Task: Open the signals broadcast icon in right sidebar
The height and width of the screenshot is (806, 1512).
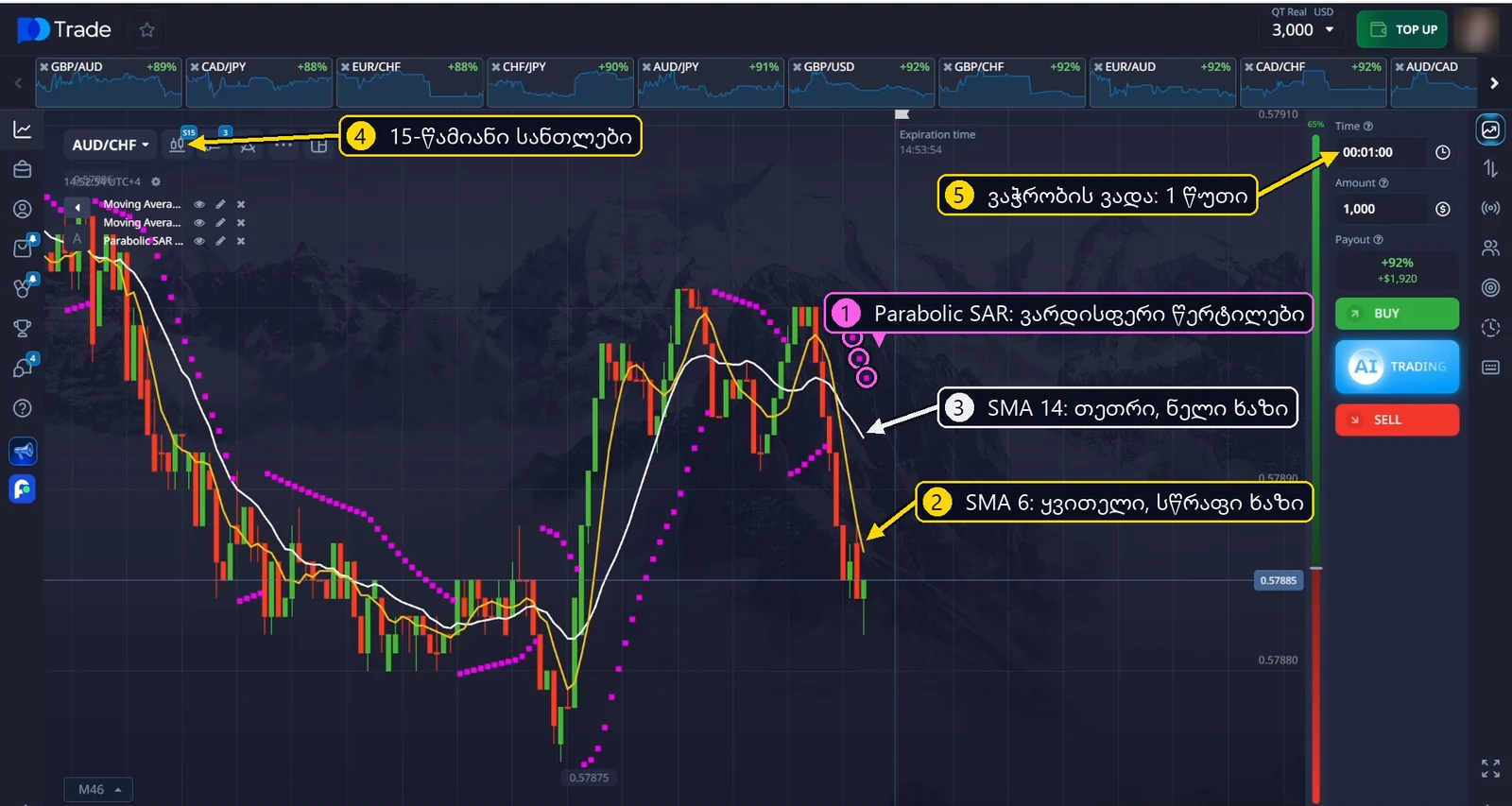Action: (x=1490, y=208)
